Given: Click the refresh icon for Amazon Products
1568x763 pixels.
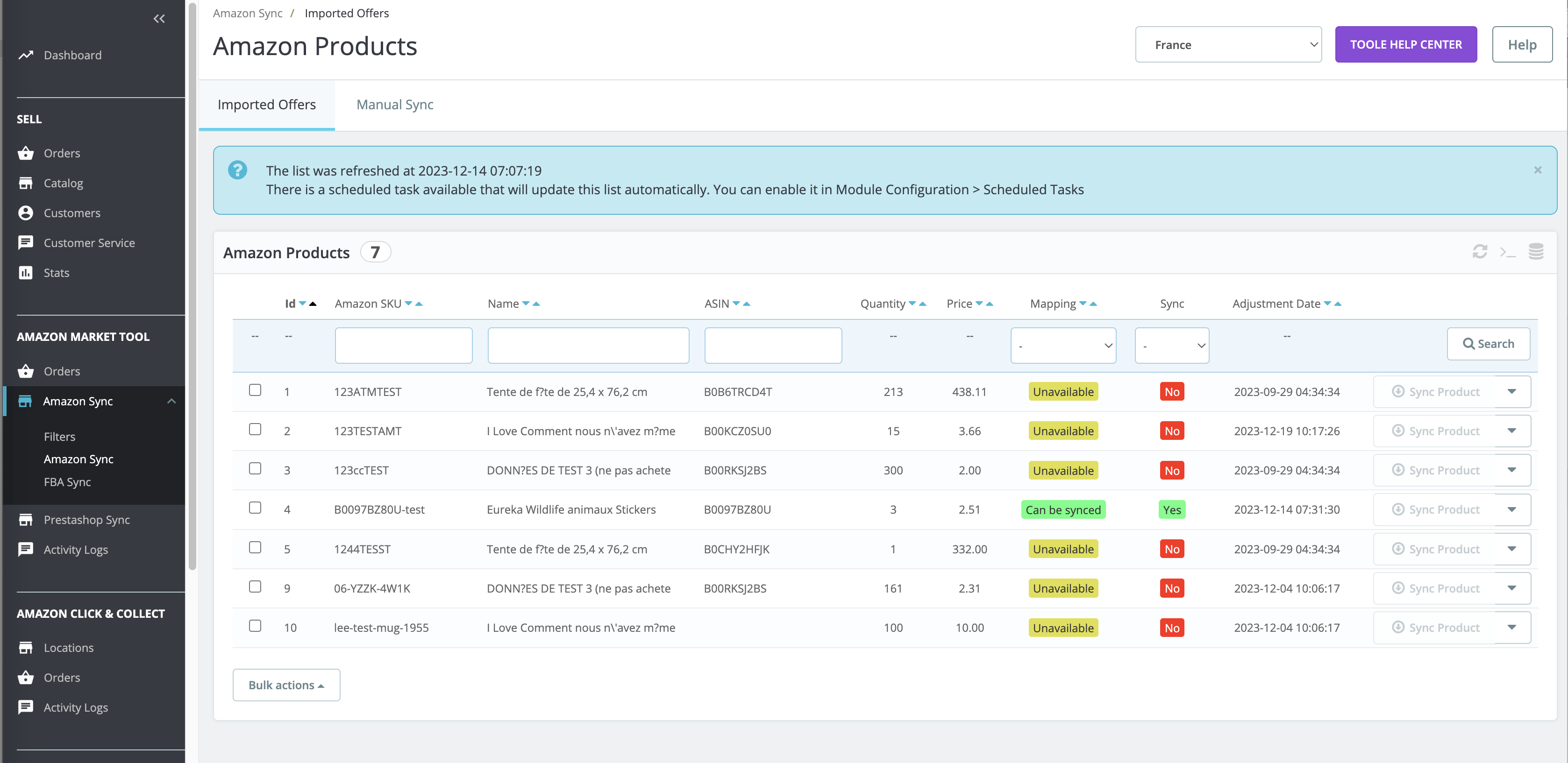Looking at the screenshot, I should [x=1480, y=251].
